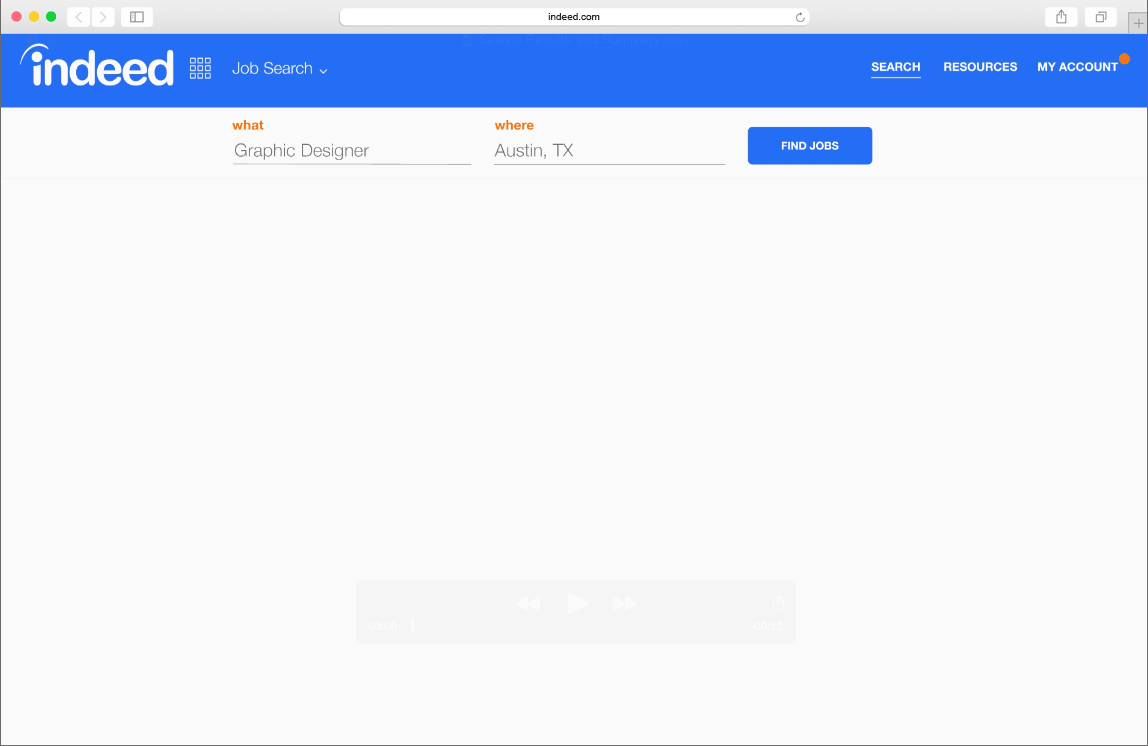Open the RESOURCES menu
Image resolution: width=1148 pixels, height=746 pixels.
tap(980, 67)
